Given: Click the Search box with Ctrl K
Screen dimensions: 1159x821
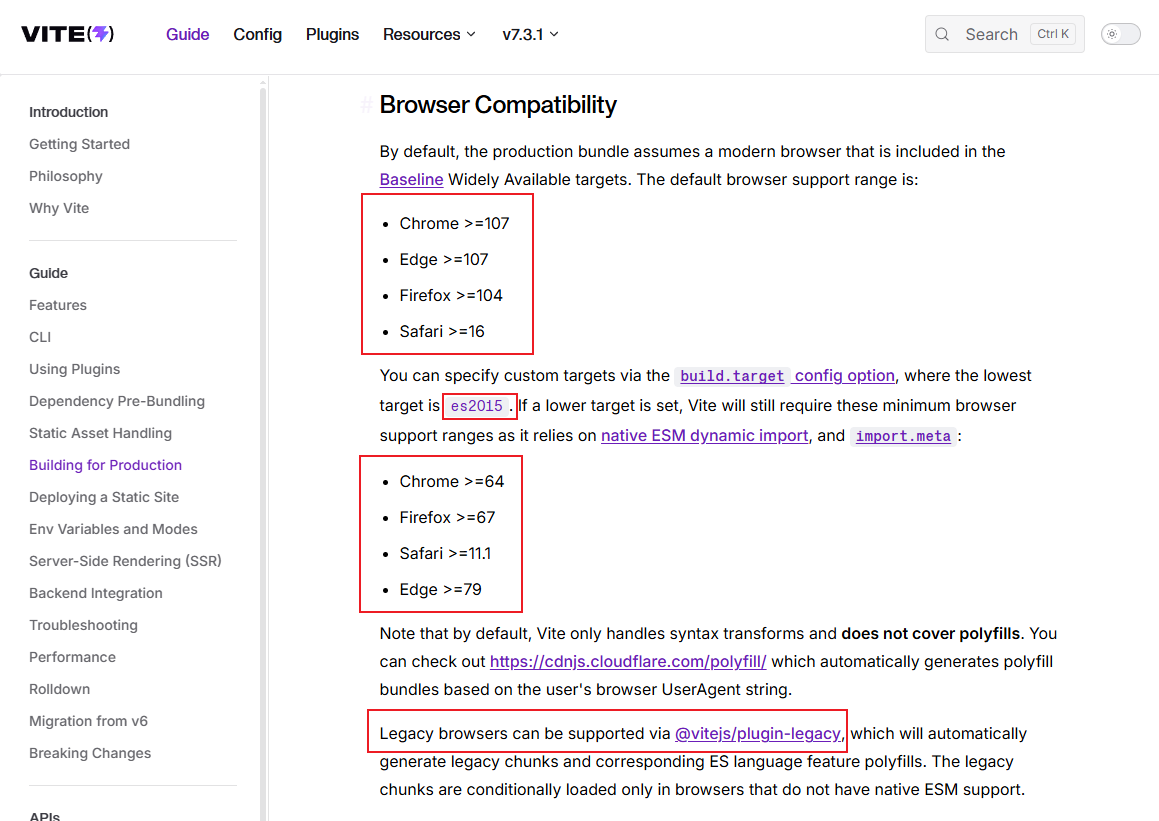Looking at the screenshot, I should (1004, 34).
